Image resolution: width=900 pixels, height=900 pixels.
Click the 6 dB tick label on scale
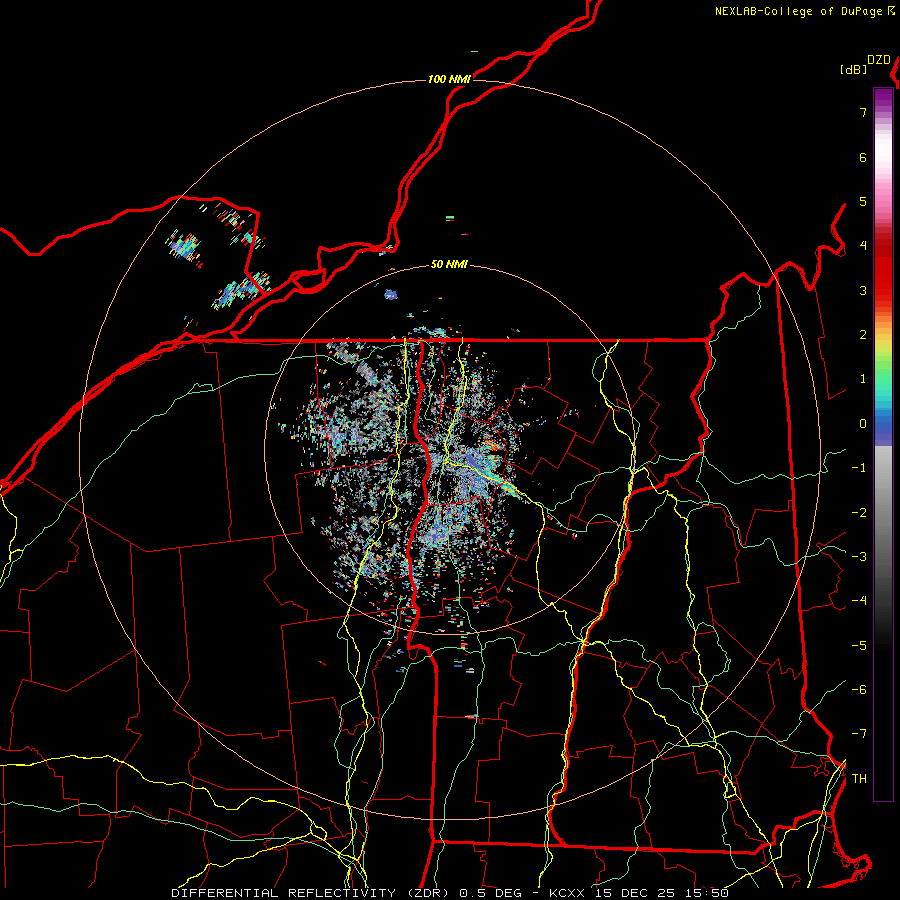(863, 157)
